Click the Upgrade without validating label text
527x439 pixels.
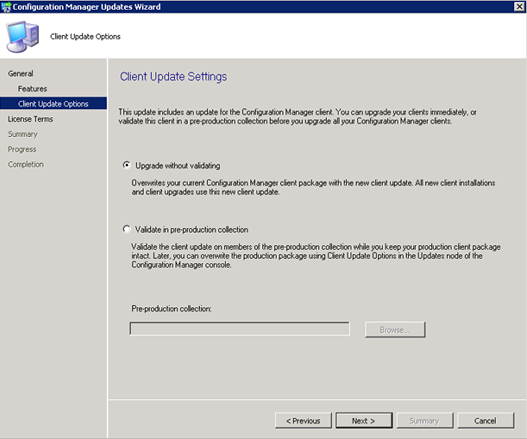pyautogui.click(x=178, y=165)
